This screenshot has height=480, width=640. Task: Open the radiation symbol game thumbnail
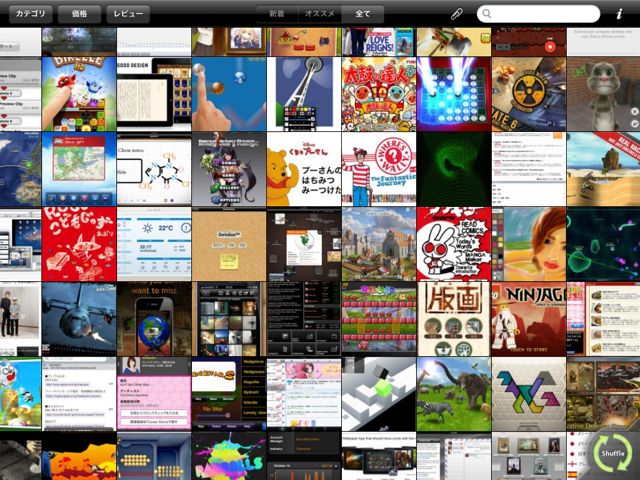[x=529, y=94]
